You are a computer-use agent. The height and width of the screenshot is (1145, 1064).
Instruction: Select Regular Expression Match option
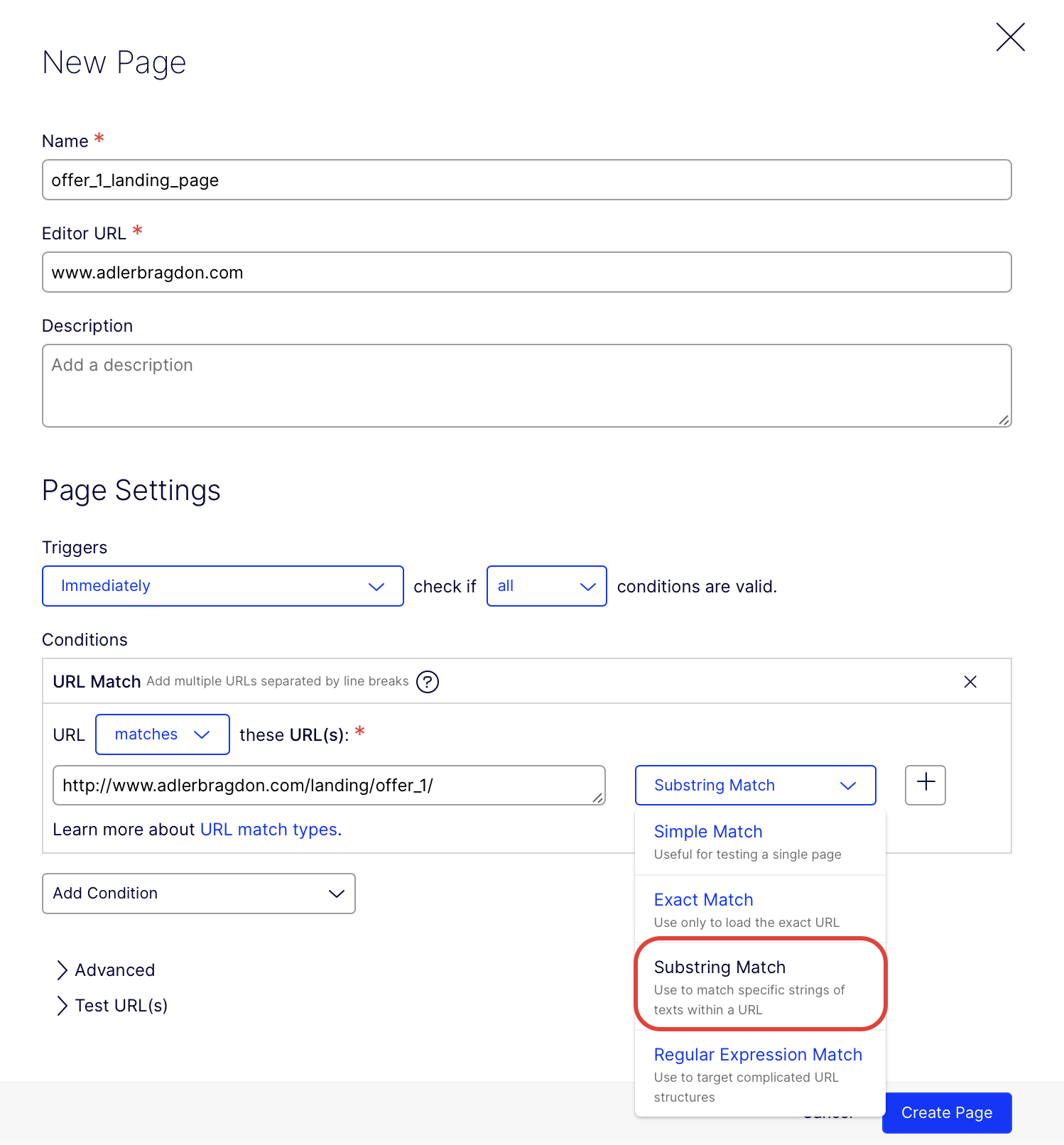click(760, 1074)
